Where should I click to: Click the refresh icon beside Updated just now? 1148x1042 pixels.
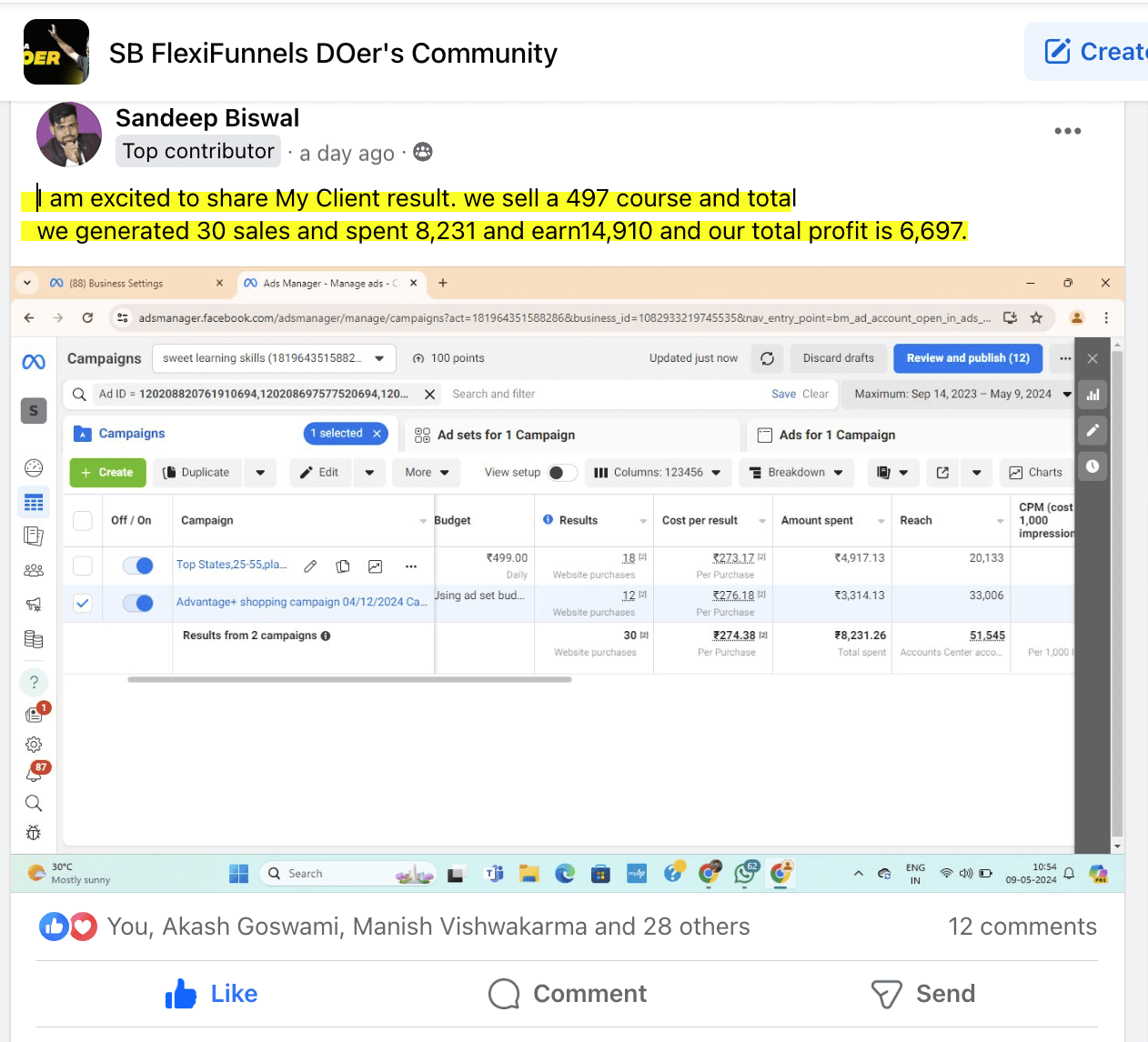[767, 358]
